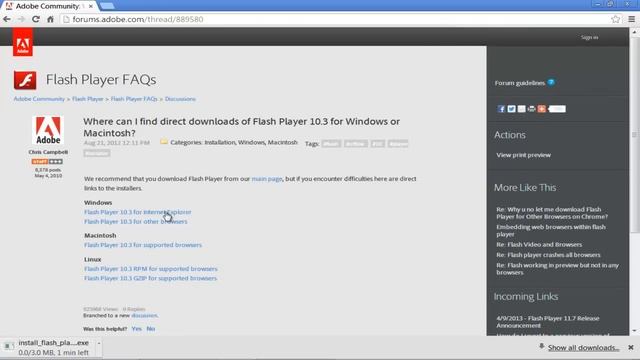The image size is (640, 360).
Task: Click the install_flash_pla...exe download item
Action: point(48,347)
